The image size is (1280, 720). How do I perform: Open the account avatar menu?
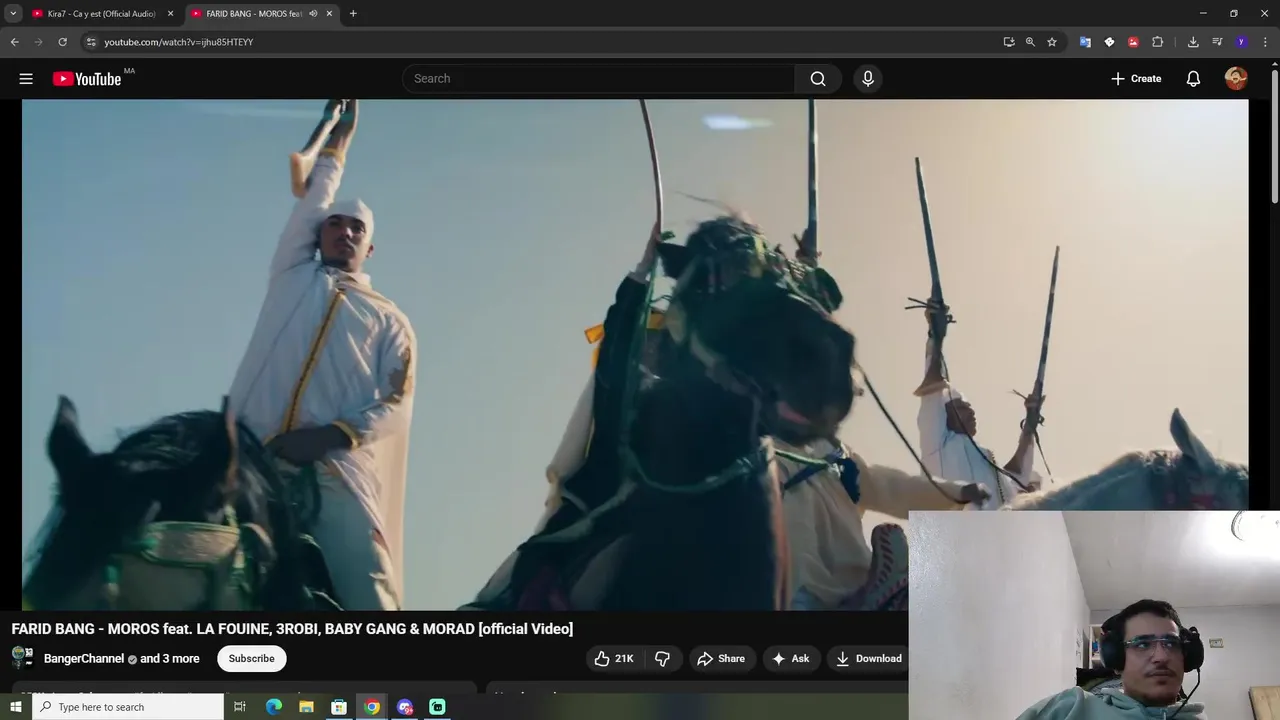[x=1236, y=79]
